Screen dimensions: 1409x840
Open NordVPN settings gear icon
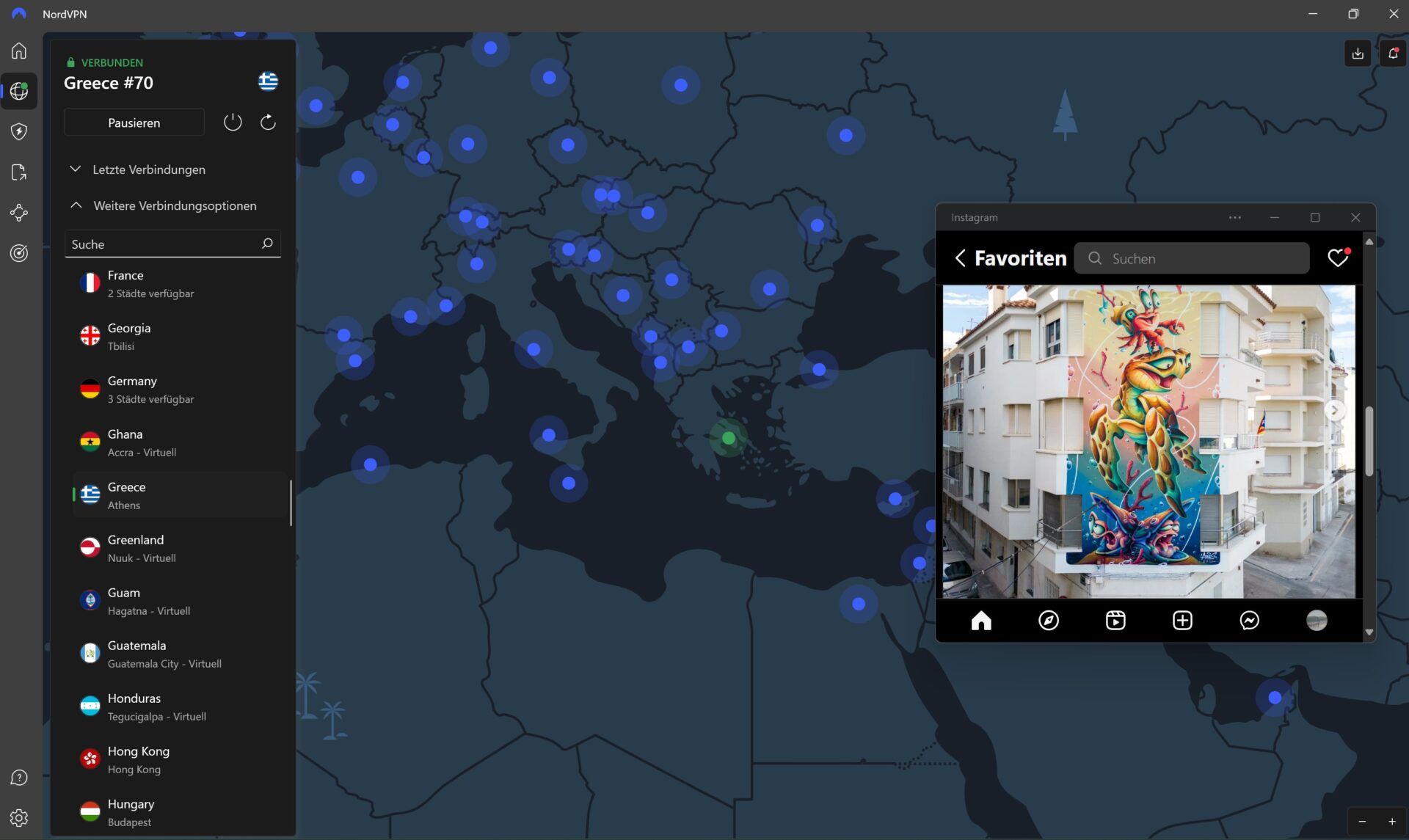(x=19, y=817)
